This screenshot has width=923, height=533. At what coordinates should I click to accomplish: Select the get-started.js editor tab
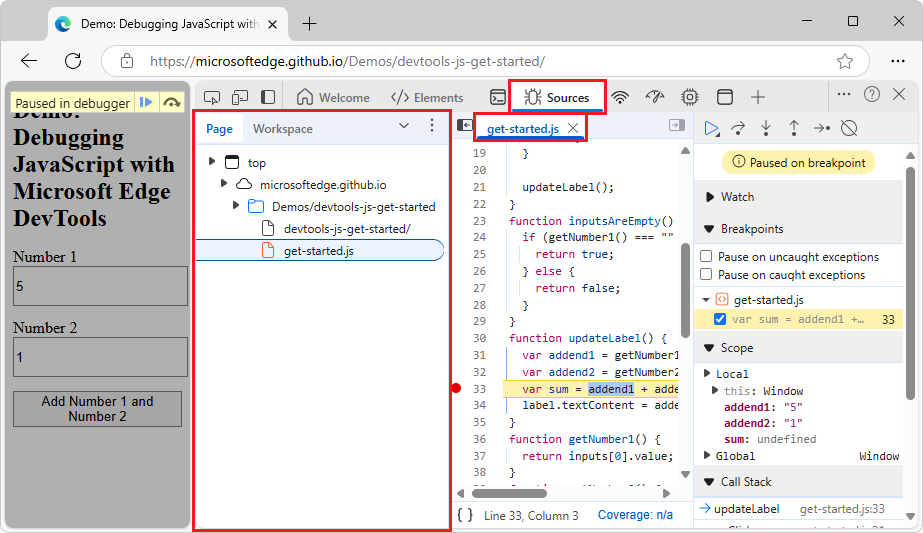click(523, 128)
